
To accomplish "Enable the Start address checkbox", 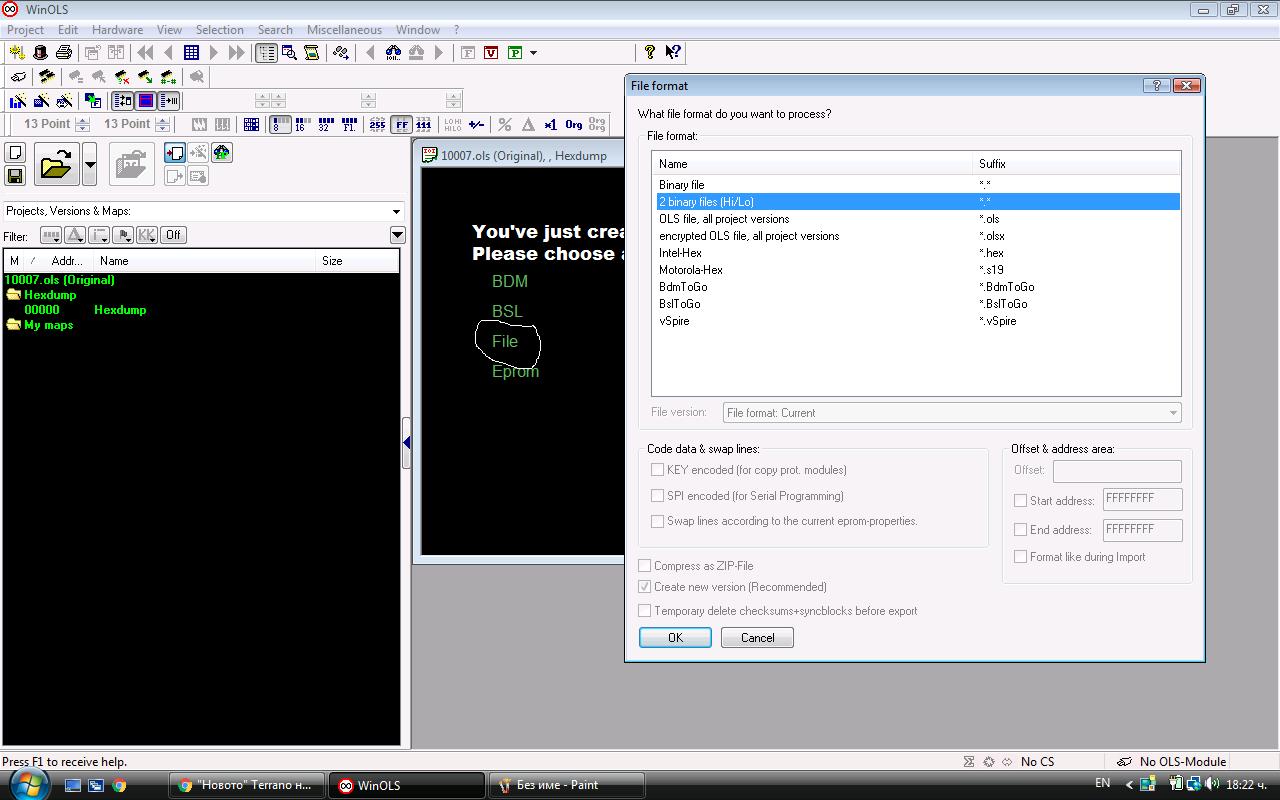I will (x=1021, y=501).
